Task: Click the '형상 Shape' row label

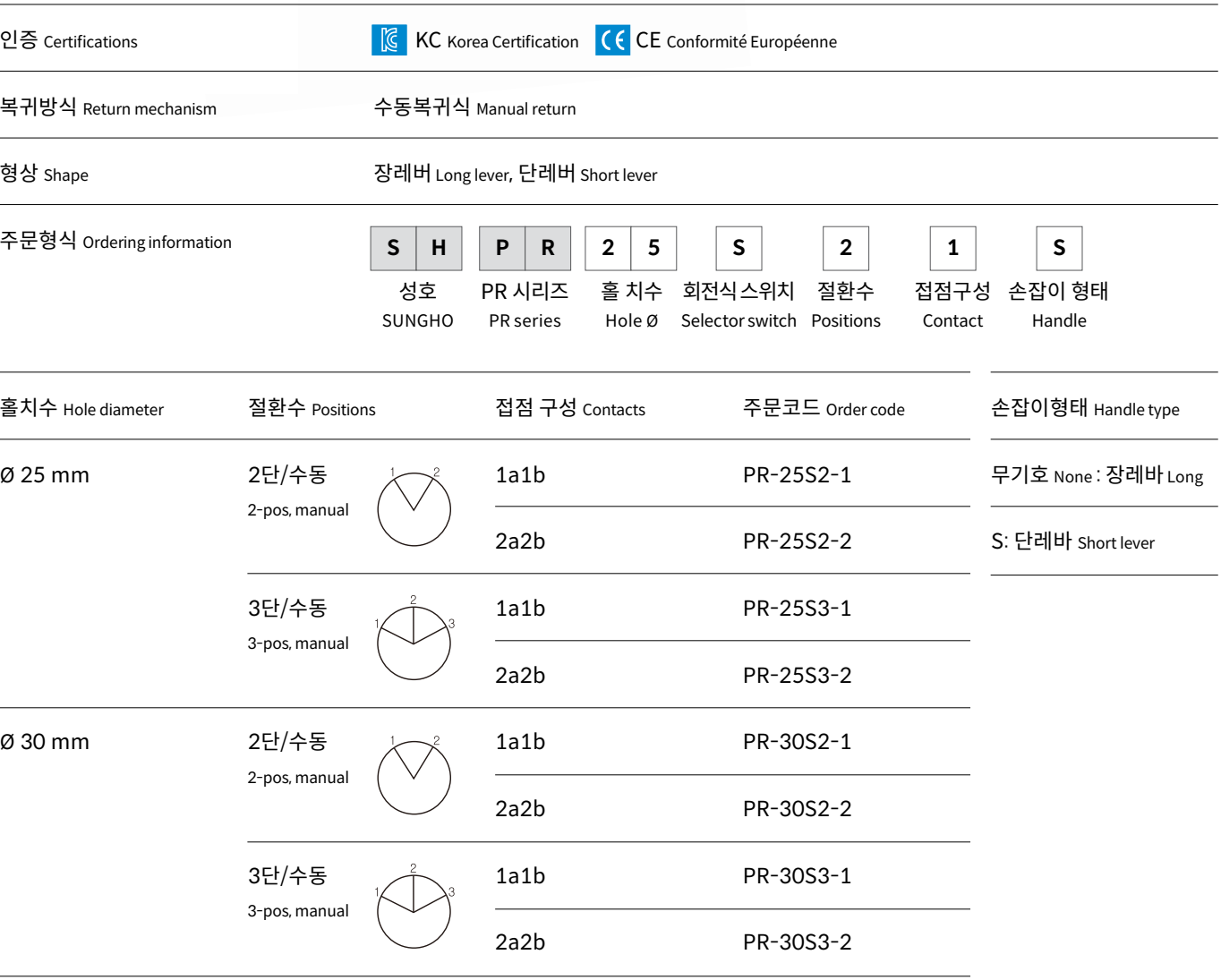Action: click(44, 173)
